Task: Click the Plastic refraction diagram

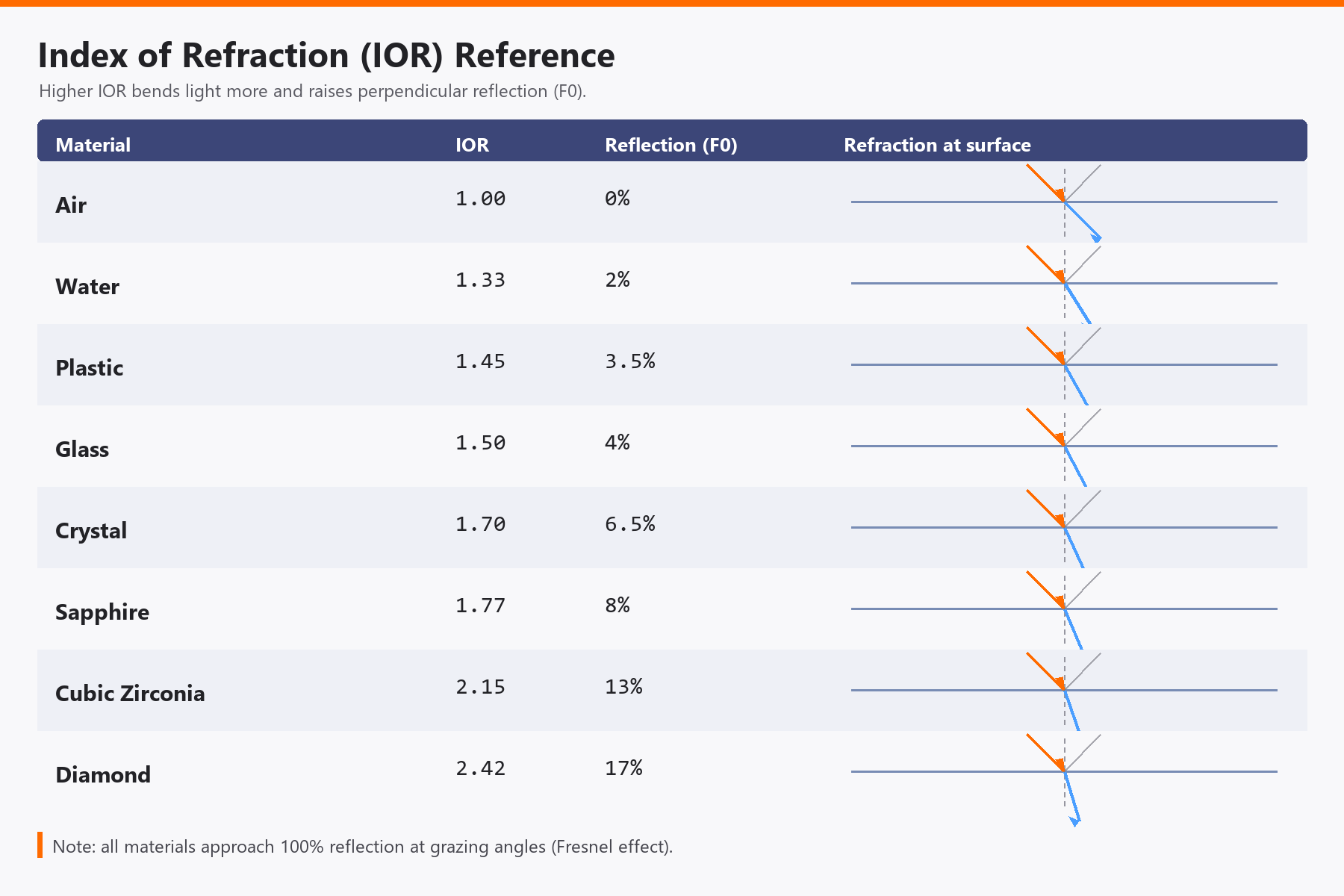Action: point(1064,365)
